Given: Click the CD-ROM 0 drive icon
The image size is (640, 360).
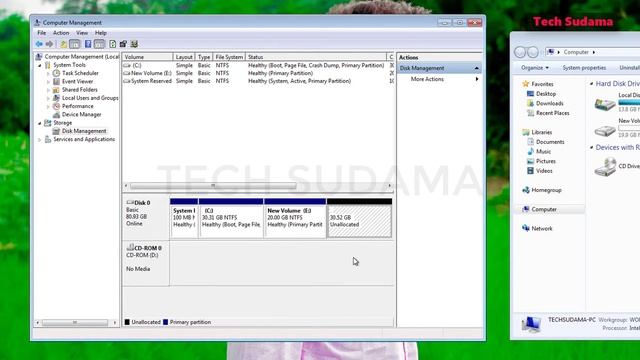Looking at the screenshot, I should tap(130, 247).
